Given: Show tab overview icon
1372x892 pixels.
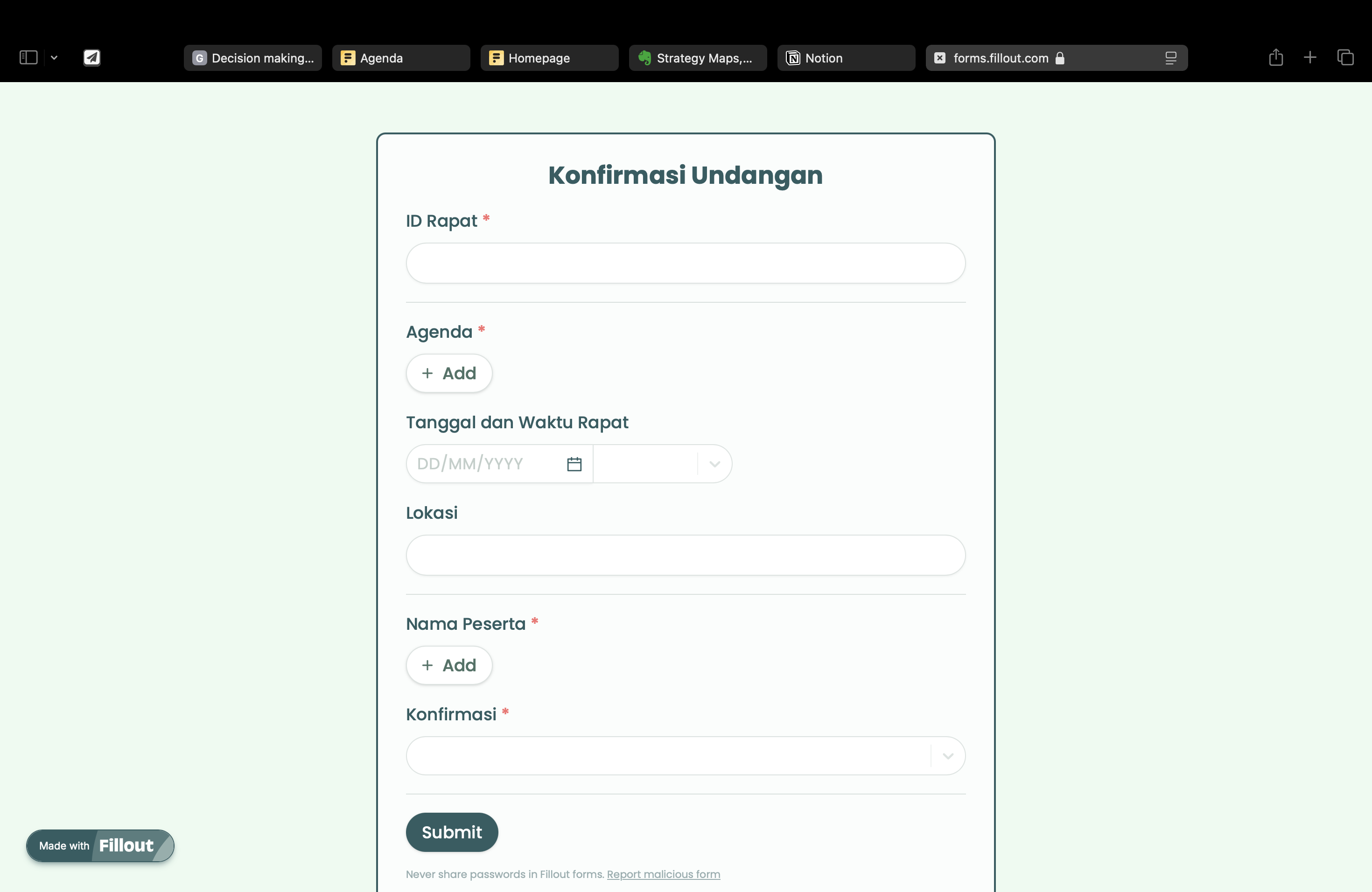Looking at the screenshot, I should coord(1345,58).
